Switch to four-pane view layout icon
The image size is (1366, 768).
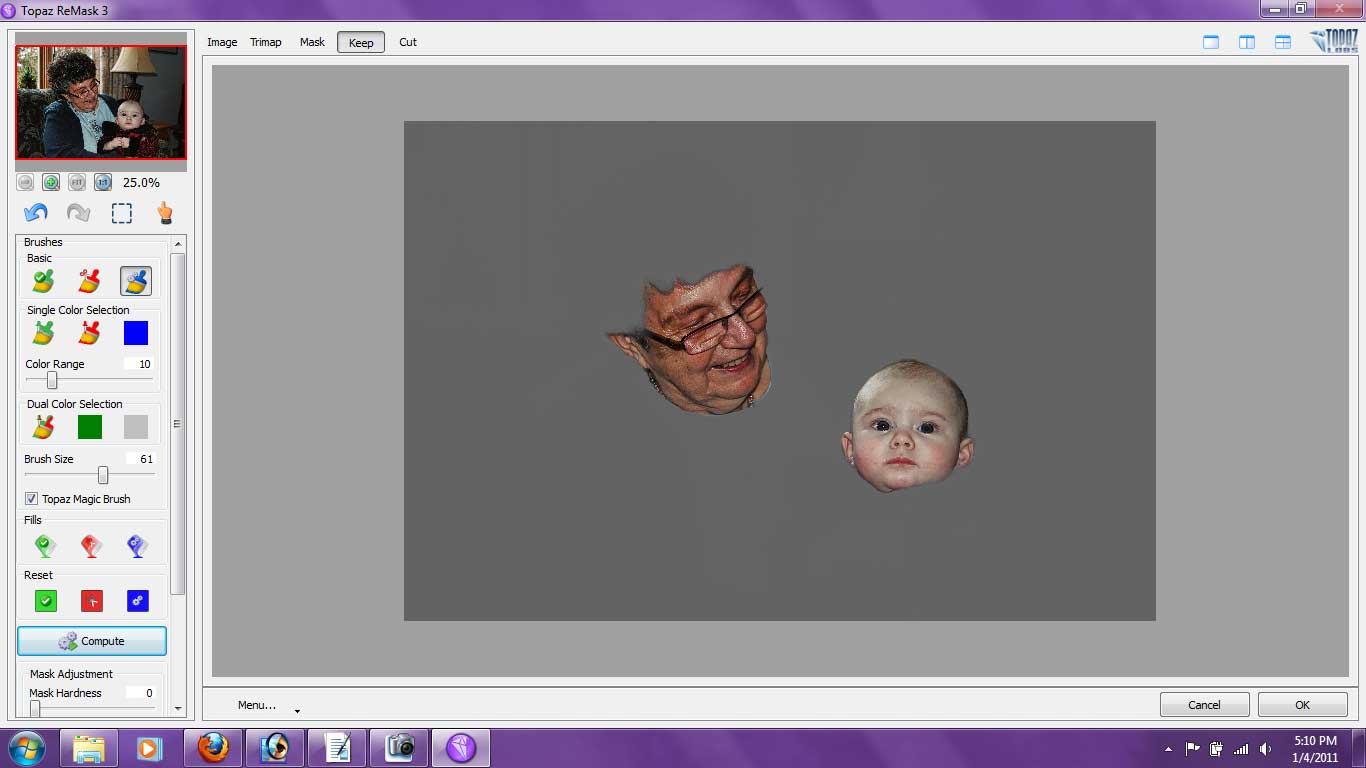click(1283, 42)
